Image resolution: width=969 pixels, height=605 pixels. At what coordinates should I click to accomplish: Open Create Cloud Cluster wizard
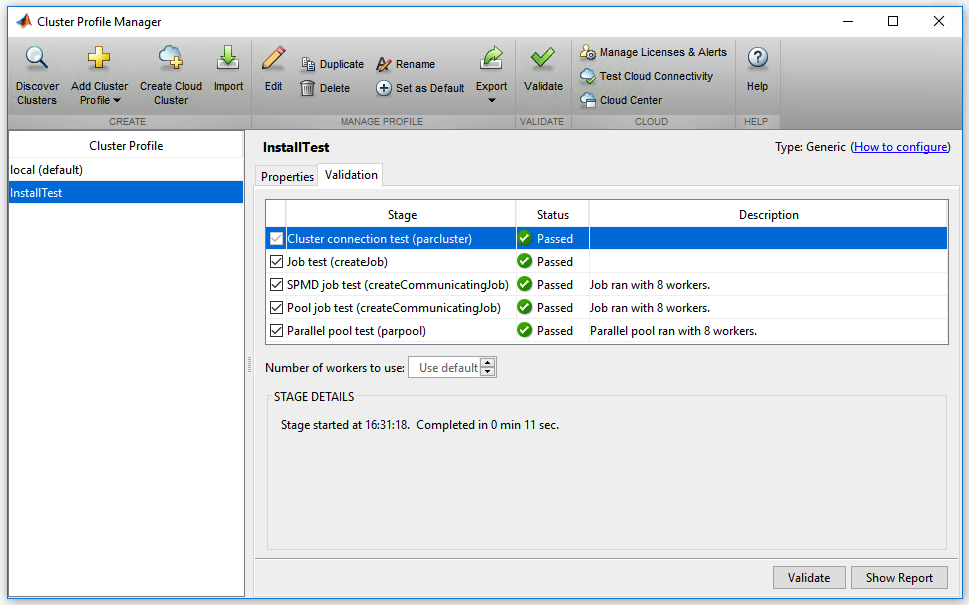click(x=171, y=59)
